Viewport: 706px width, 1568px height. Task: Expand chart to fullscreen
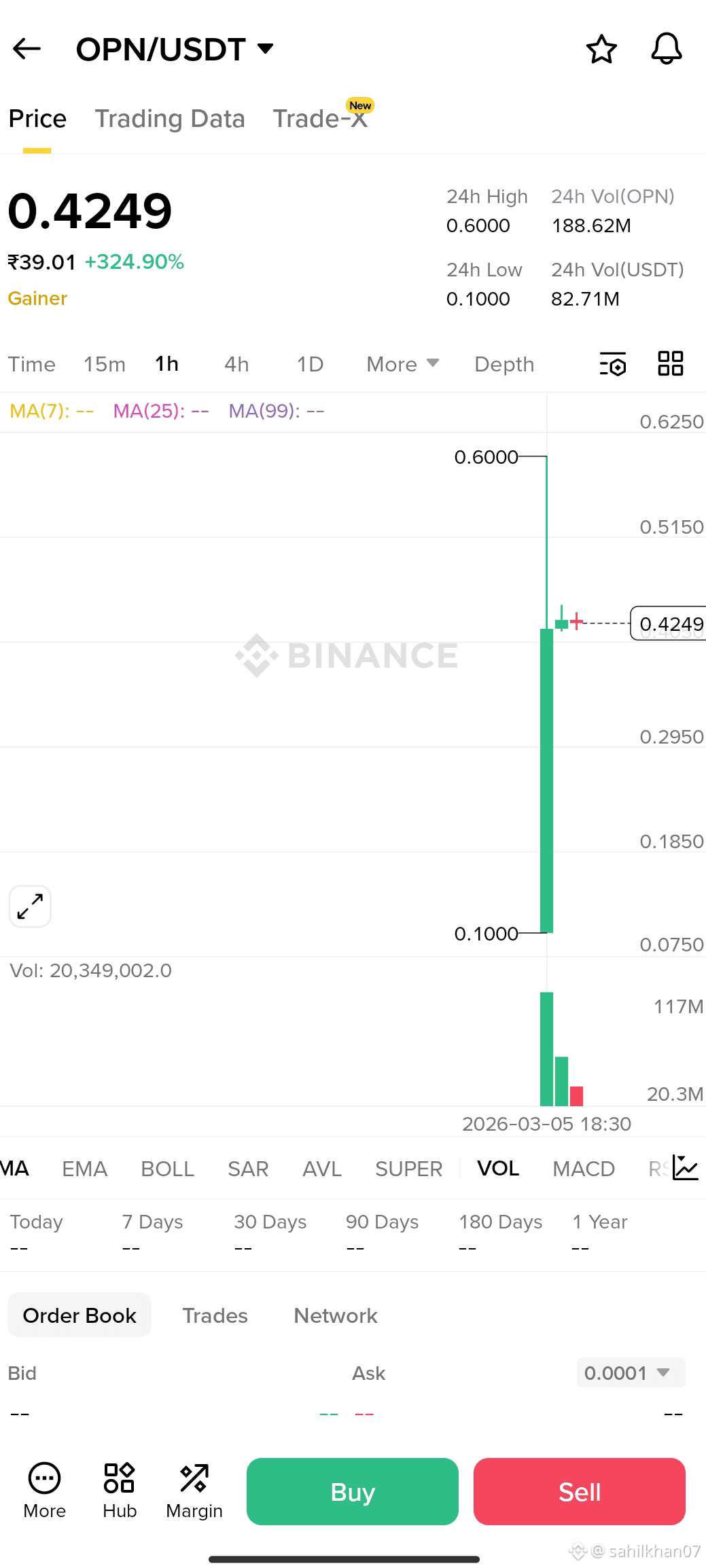(30, 907)
